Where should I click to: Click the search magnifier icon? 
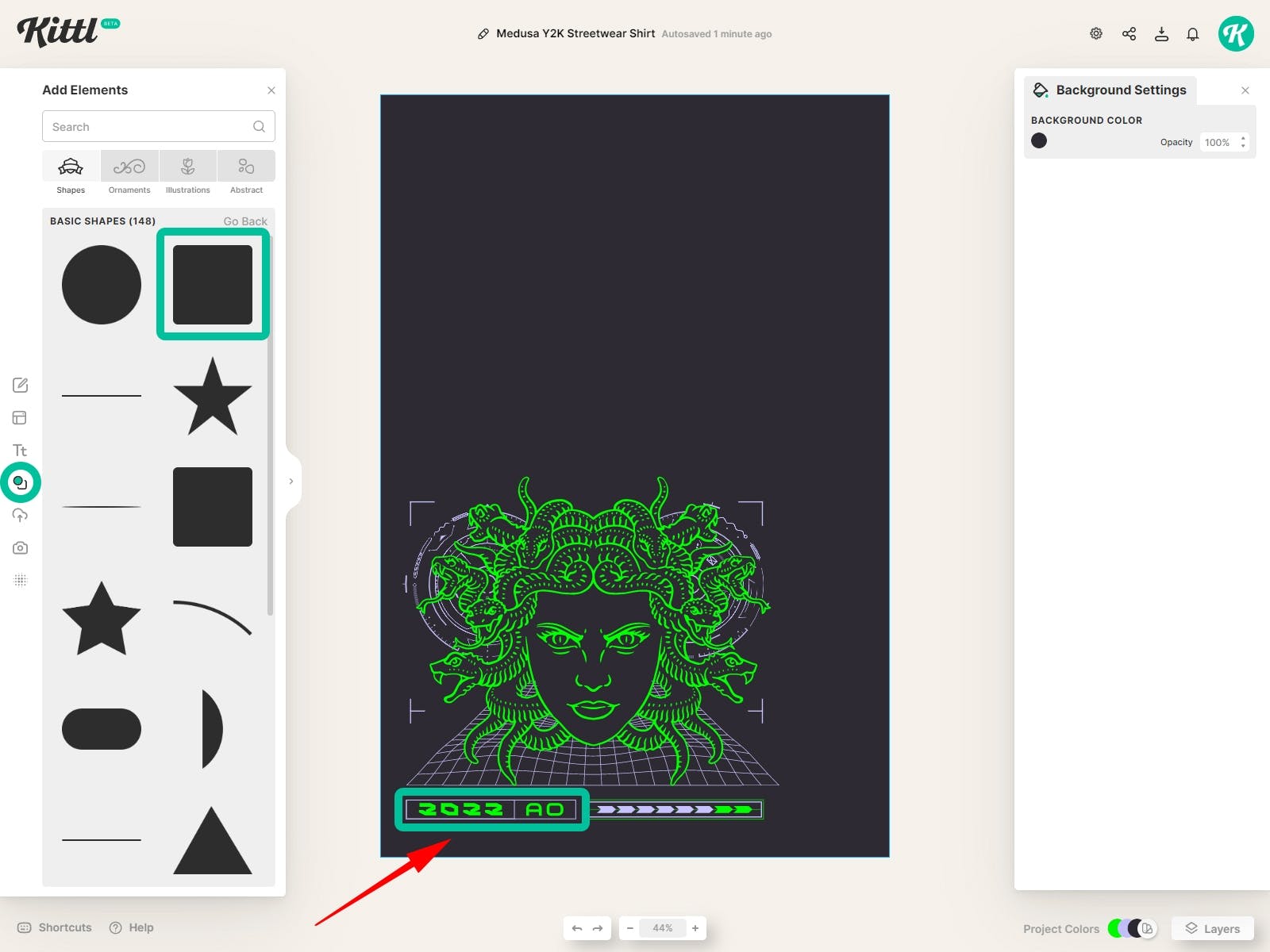click(x=259, y=126)
